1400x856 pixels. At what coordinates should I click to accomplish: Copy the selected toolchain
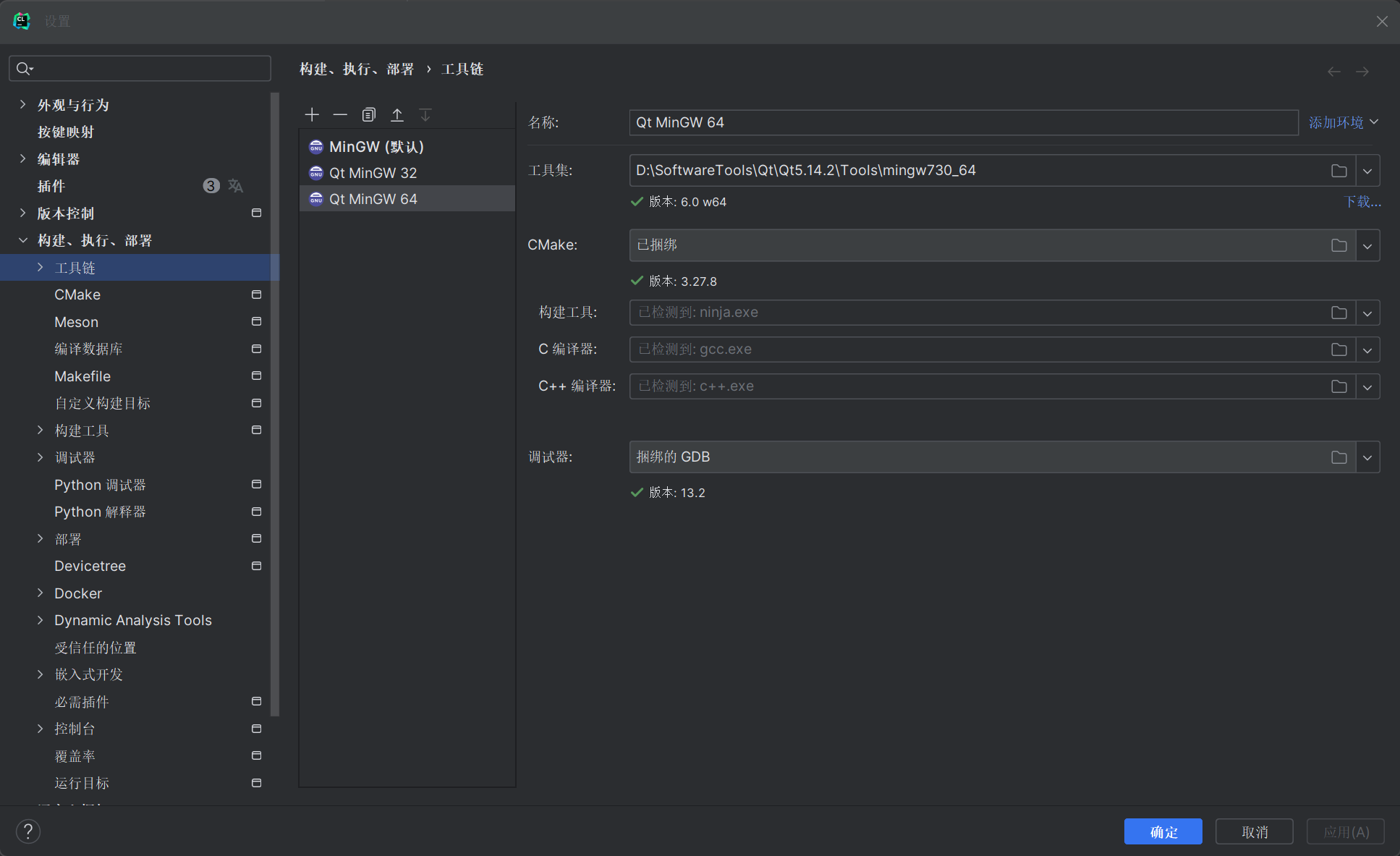pyautogui.click(x=369, y=114)
